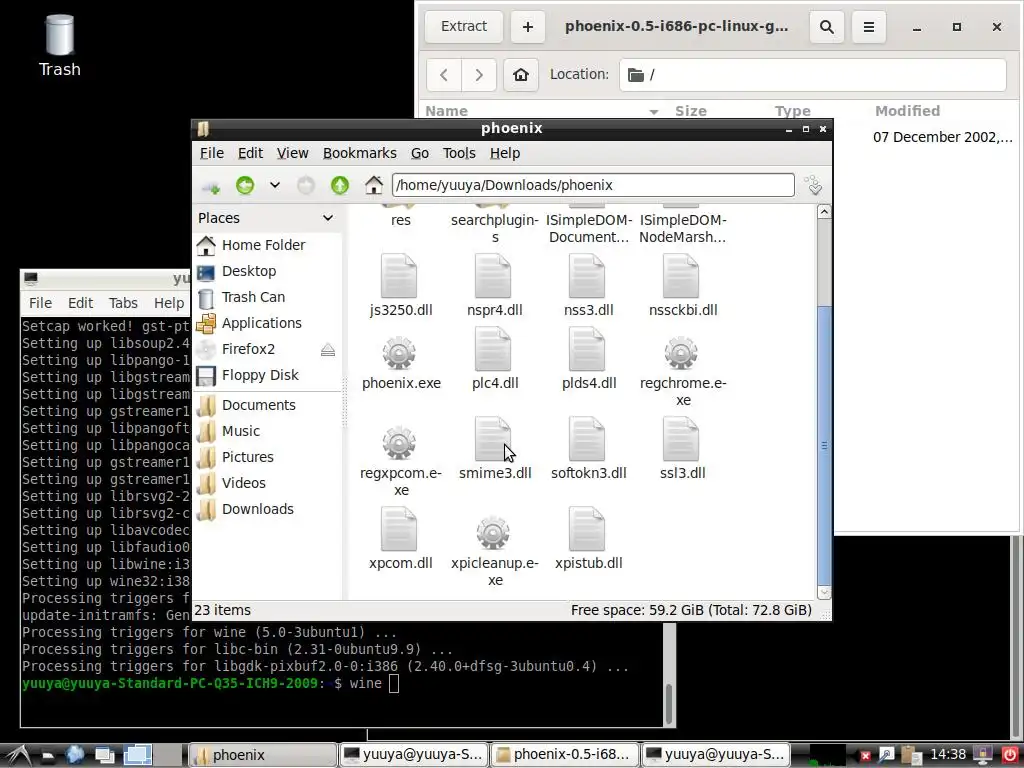This screenshot has height=768, width=1024.
Task: Go up to the parent folder with the green up arrow
Action: pos(340,185)
